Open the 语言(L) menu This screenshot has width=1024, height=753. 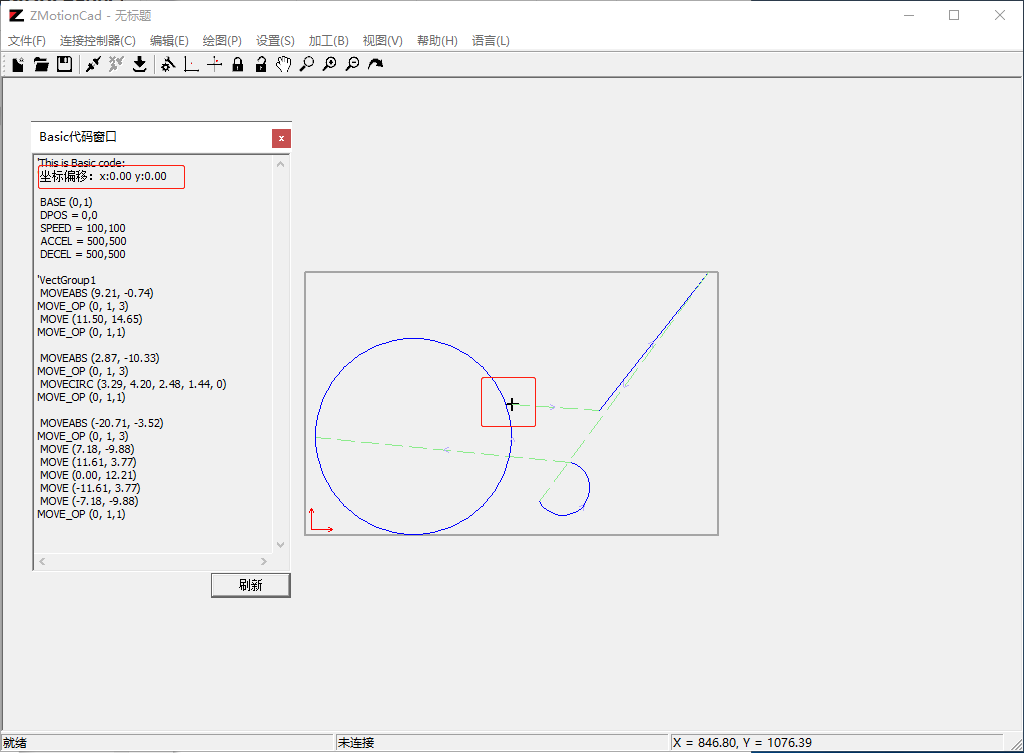pos(490,40)
